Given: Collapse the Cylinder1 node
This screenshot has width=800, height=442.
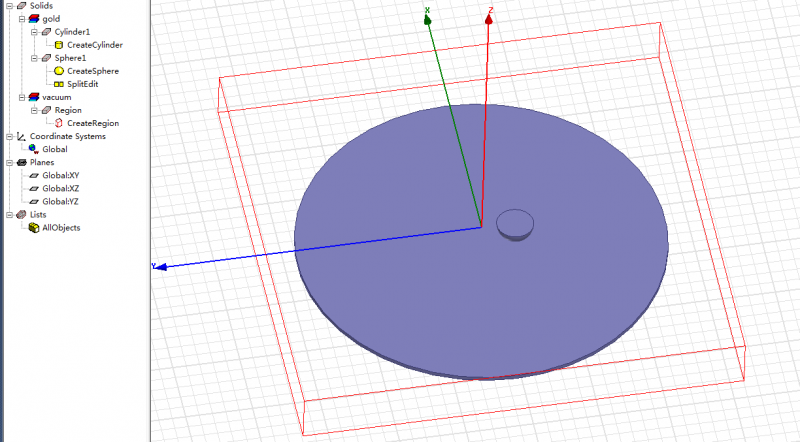Looking at the screenshot, I should pos(34,32).
